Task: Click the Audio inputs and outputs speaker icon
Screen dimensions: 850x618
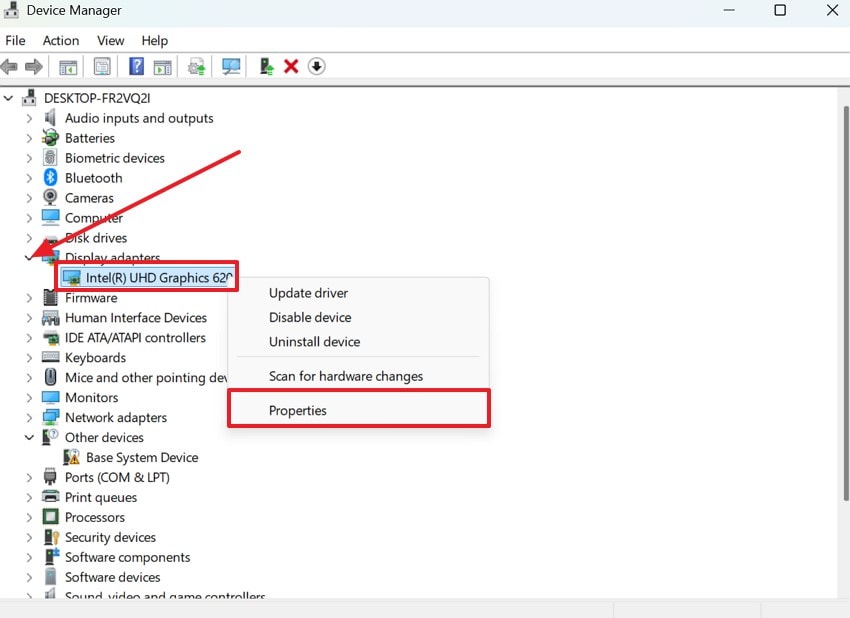Action: 50,118
